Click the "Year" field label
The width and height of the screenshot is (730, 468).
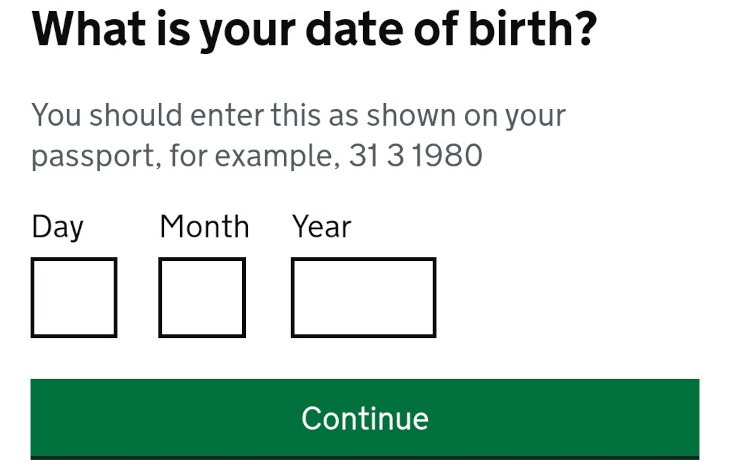point(321,227)
